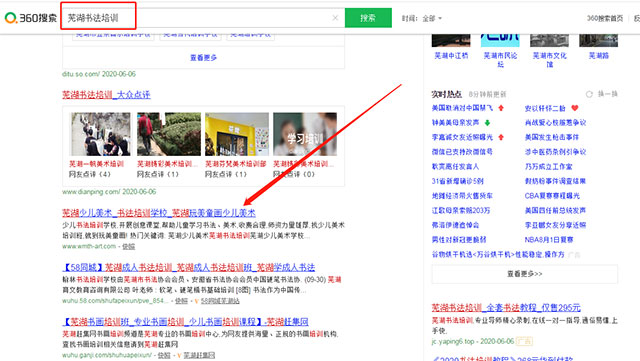Click the 广告 tag beside jc.yaping6.top
This screenshot has height=361, width=640.
pyautogui.click(x=524, y=341)
